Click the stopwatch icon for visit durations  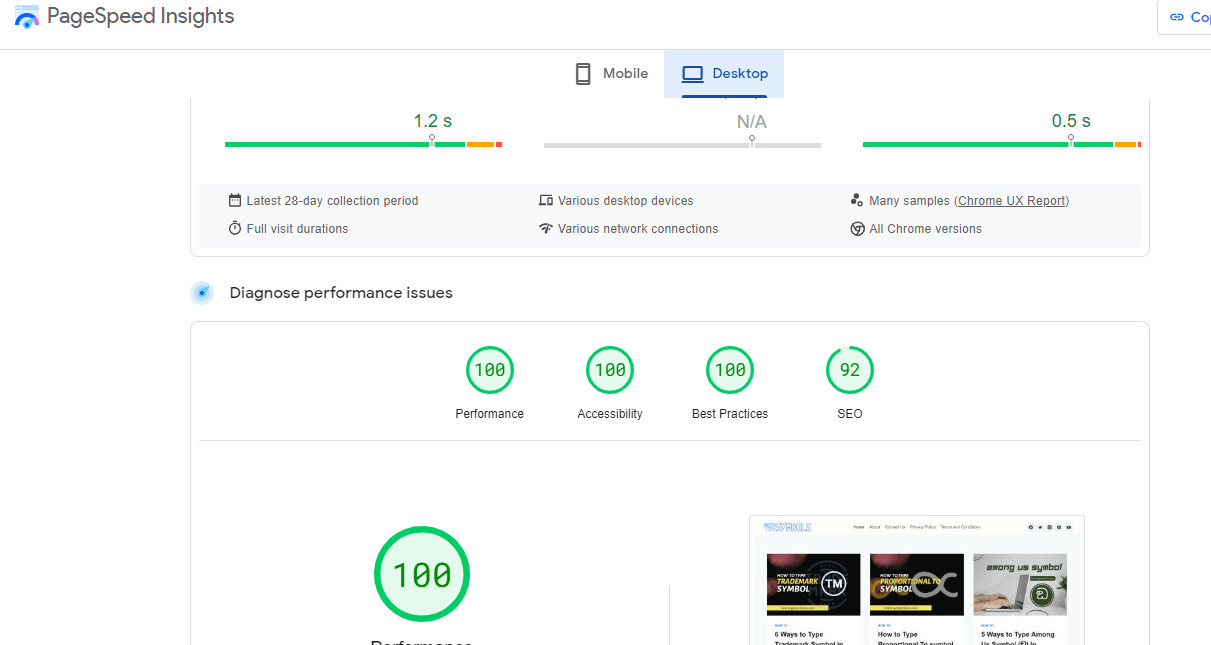point(235,229)
